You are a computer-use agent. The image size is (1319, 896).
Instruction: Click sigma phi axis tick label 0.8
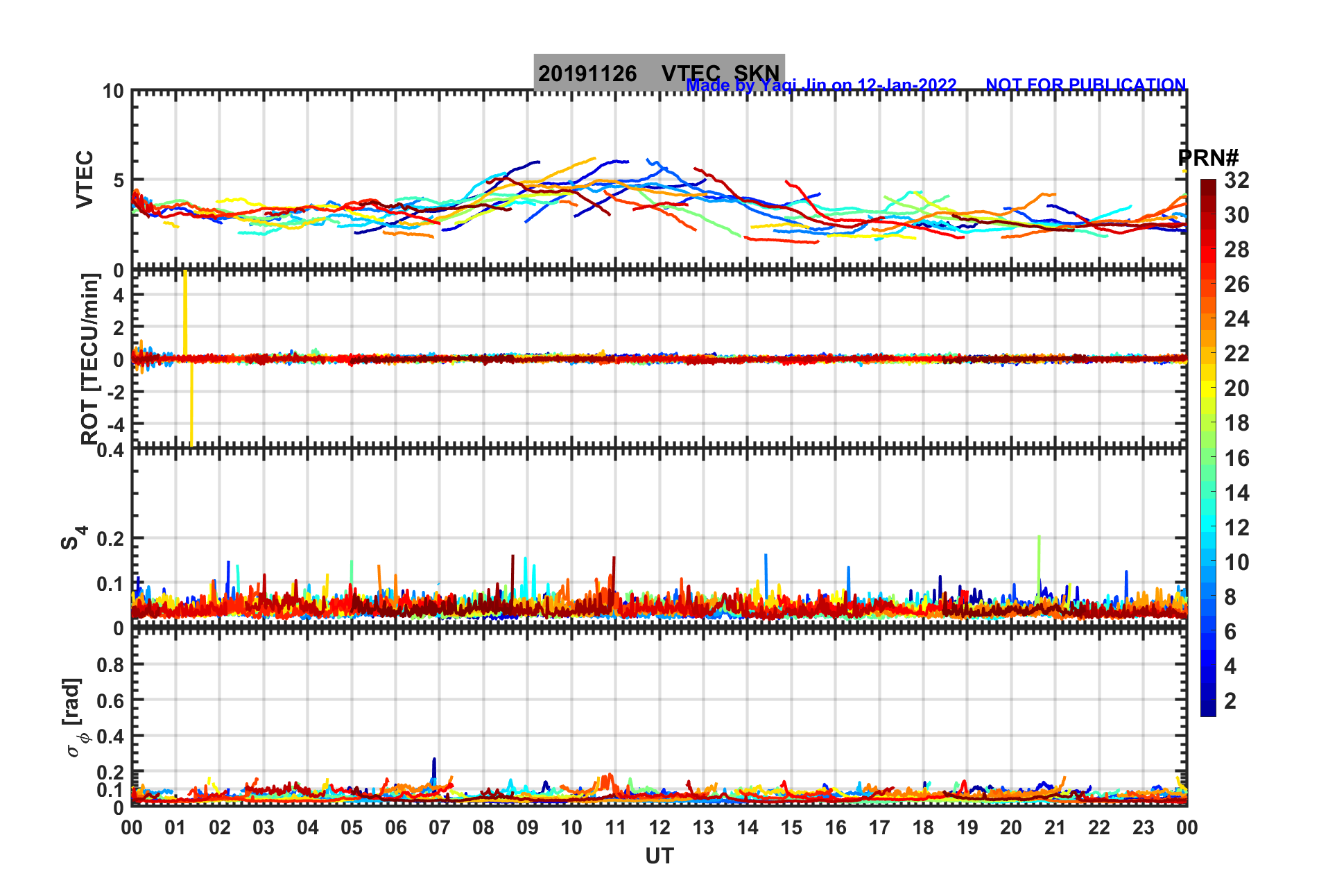[x=111, y=664]
